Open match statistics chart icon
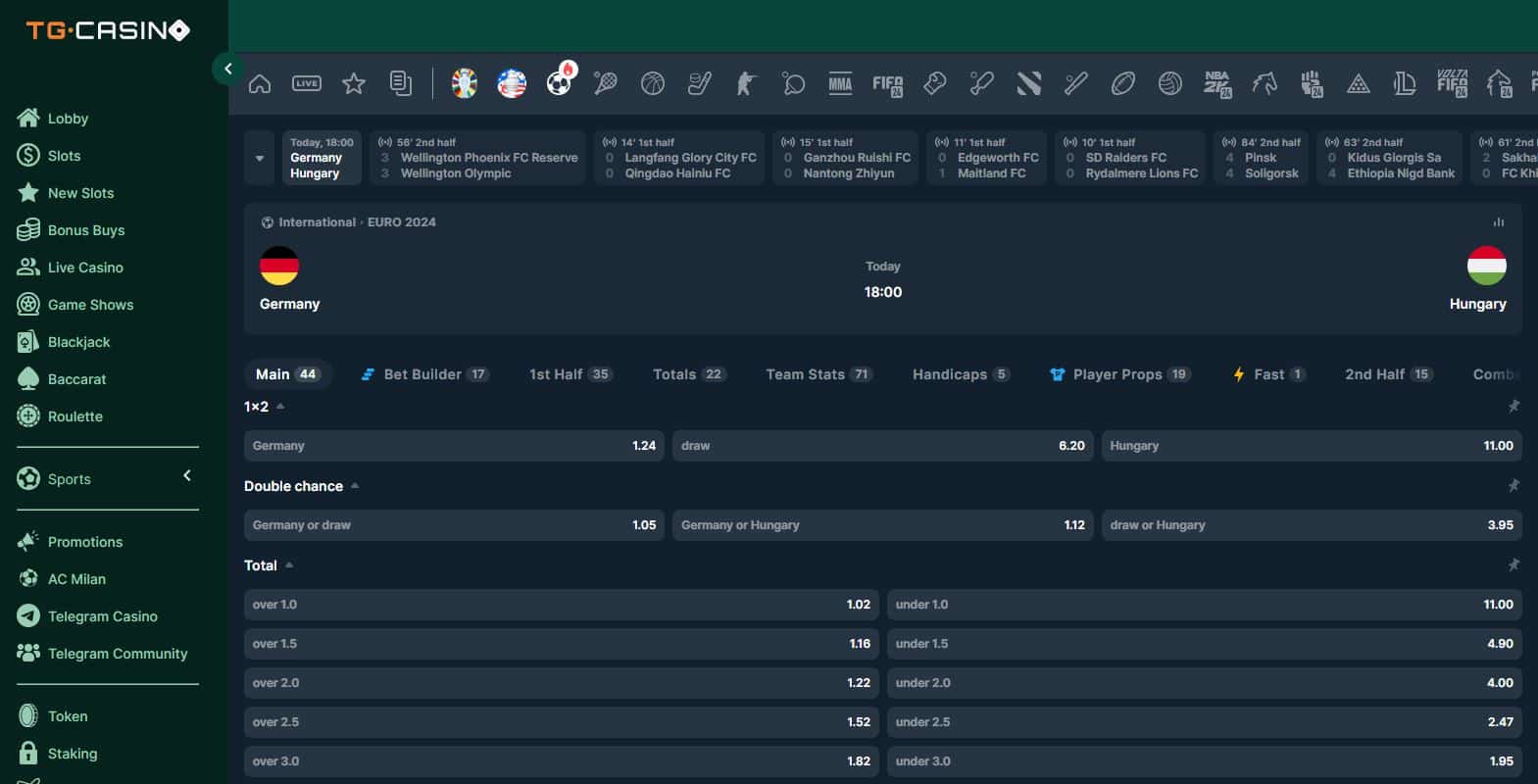 click(x=1498, y=222)
